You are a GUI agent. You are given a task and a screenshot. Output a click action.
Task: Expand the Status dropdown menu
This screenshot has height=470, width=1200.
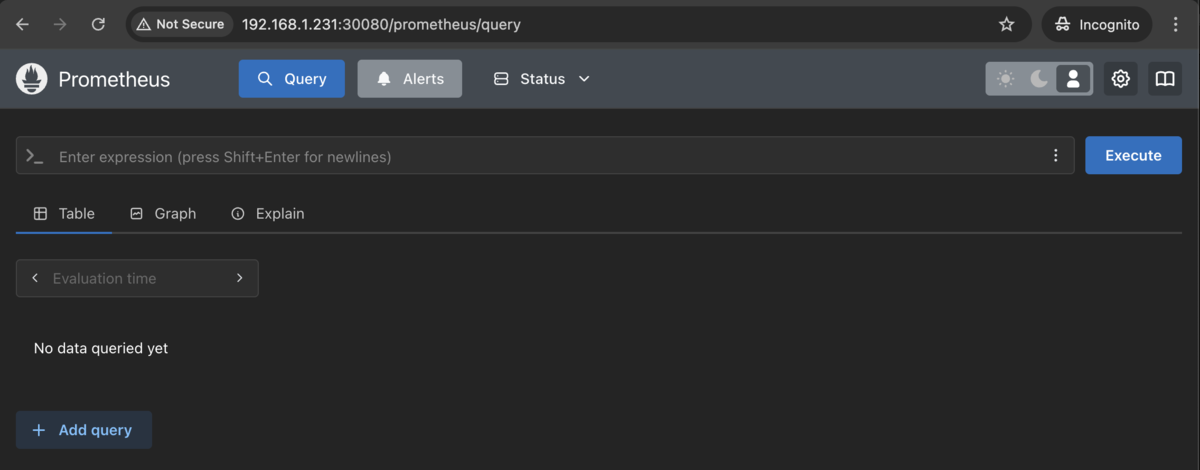coord(542,79)
